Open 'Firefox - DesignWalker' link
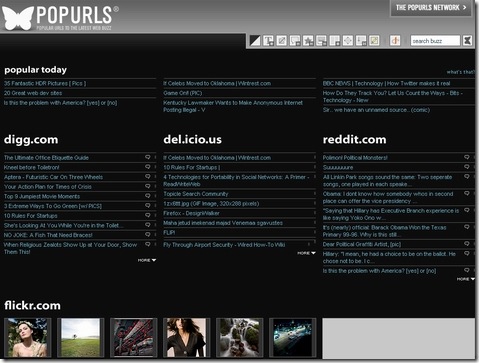Image resolution: width=479 pixels, height=363 pixels. coord(191,213)
